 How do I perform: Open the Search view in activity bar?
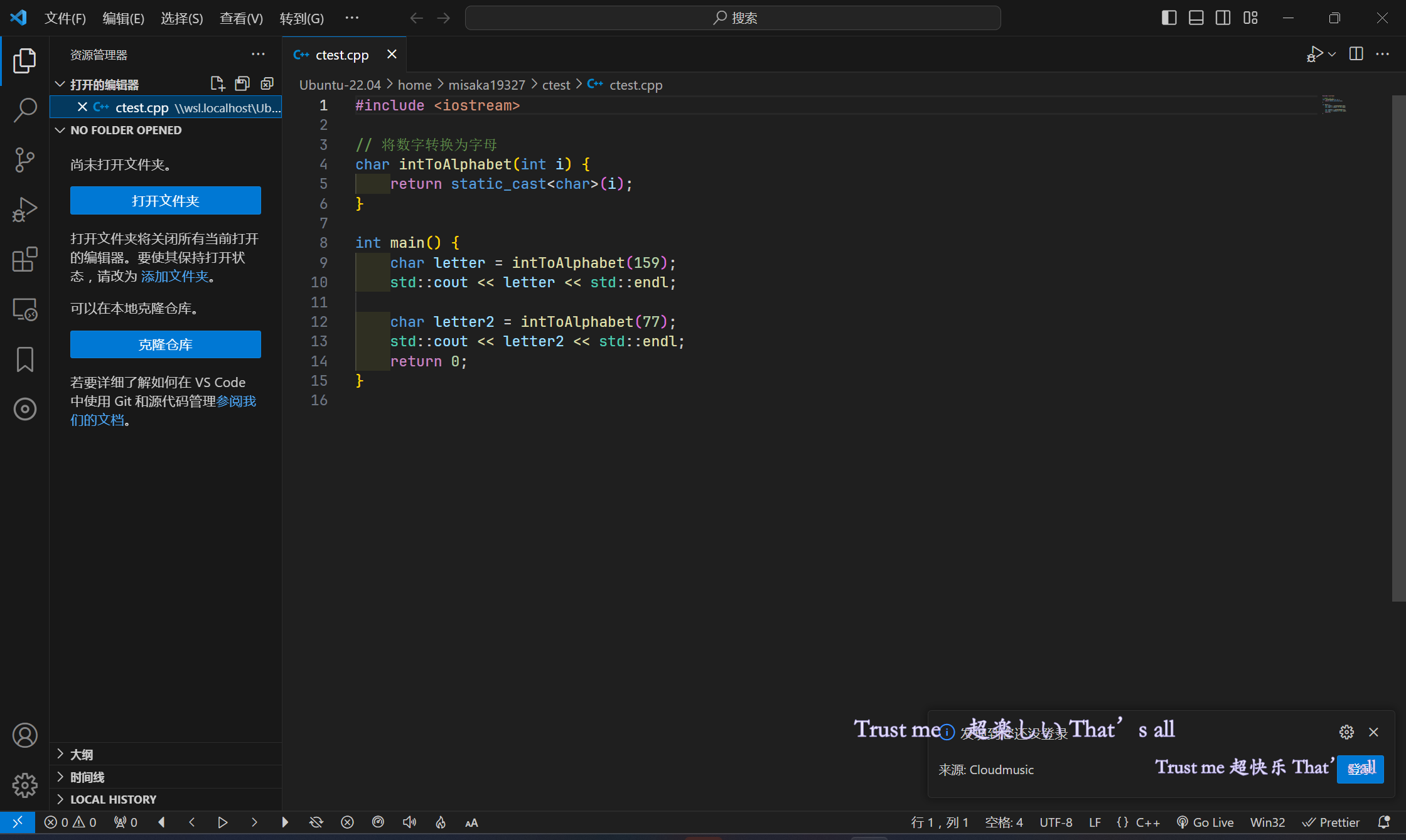click(x=24, y=110)
